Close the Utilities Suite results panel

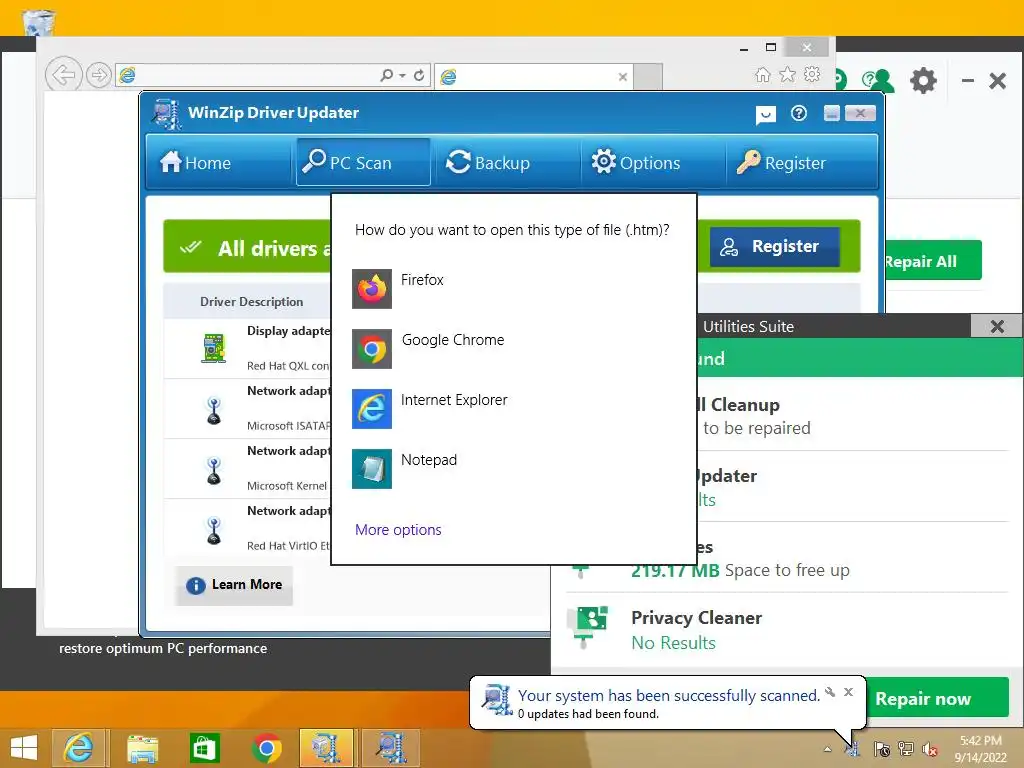point(997,327)
